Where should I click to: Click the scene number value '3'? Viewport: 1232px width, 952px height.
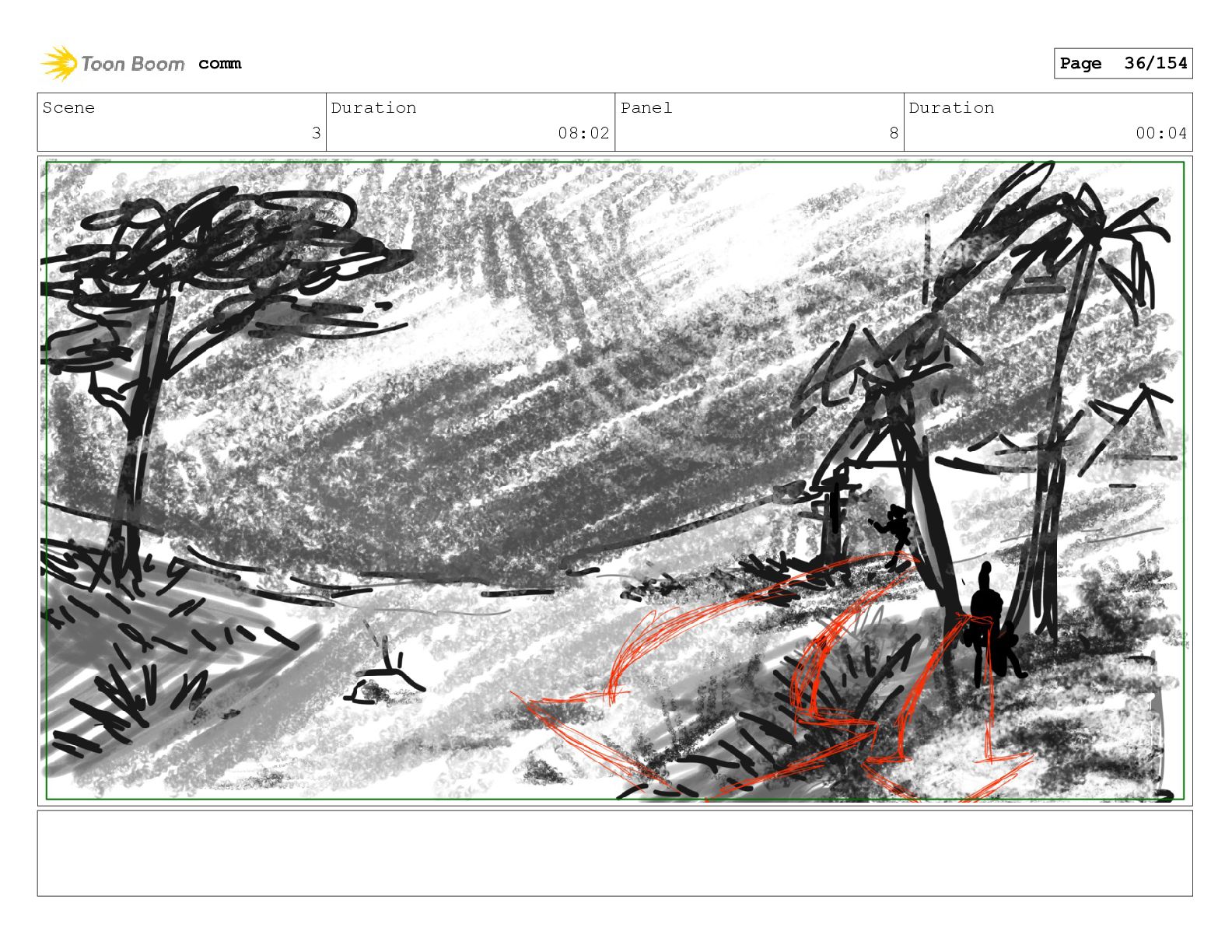point(316,133)
